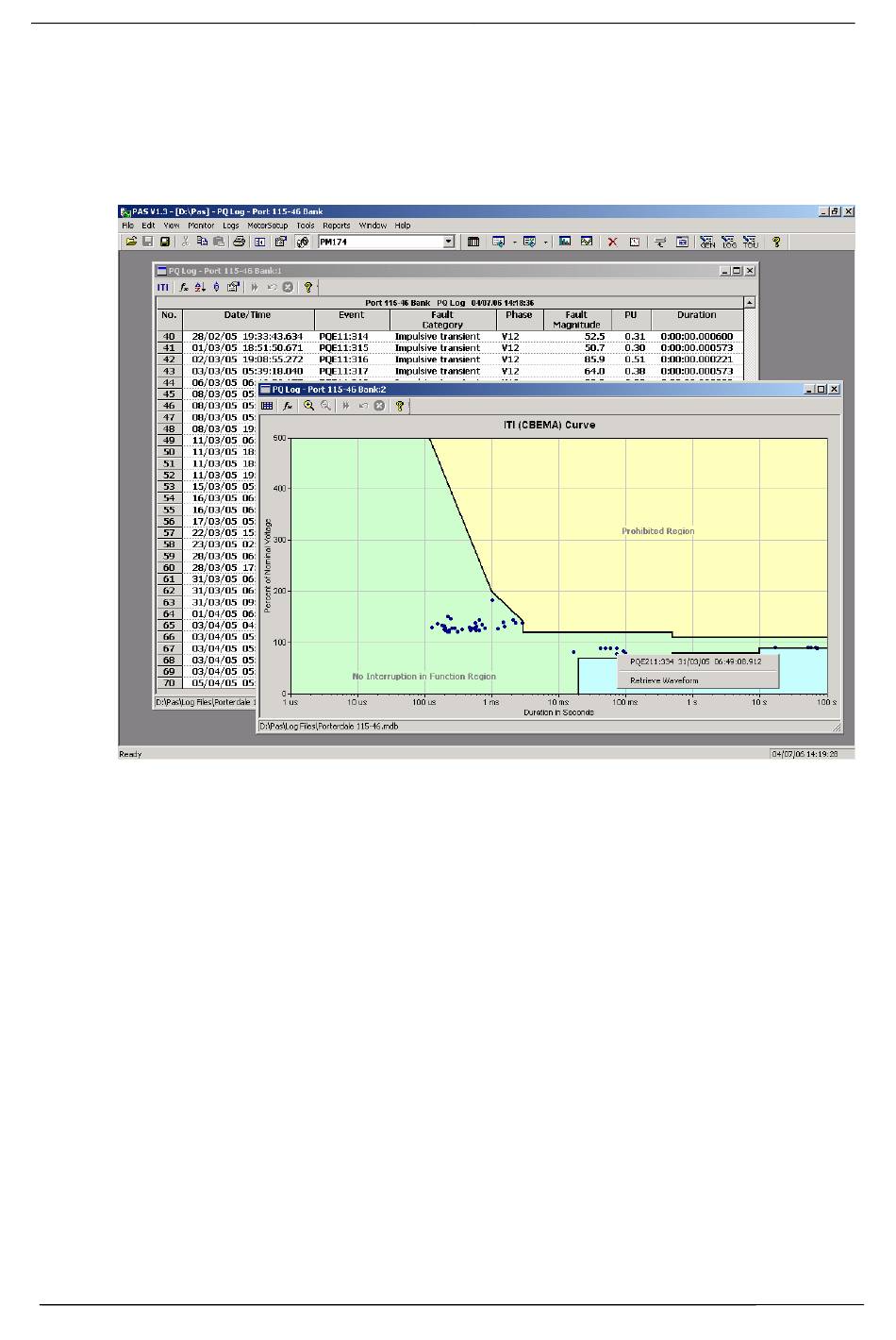This screenshot has width=896, height=1340.
Task: Select row number 70 in the log
Action: pos(169,683)
